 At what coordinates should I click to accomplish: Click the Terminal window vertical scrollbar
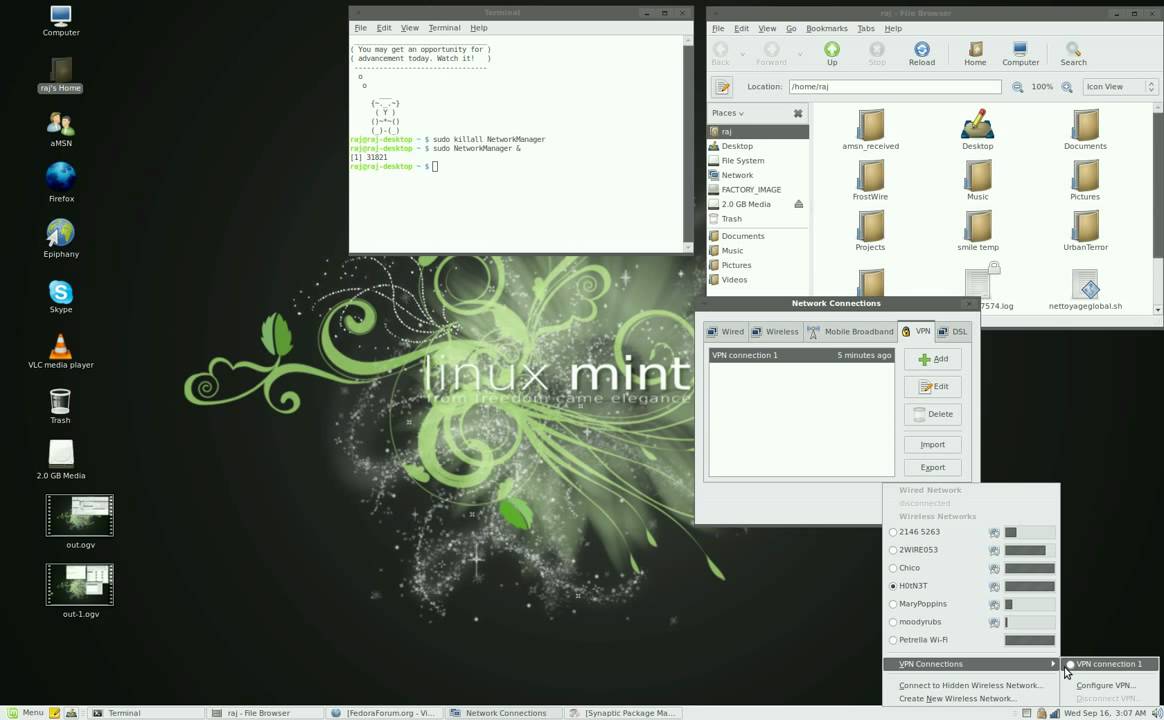coord(687,144)
